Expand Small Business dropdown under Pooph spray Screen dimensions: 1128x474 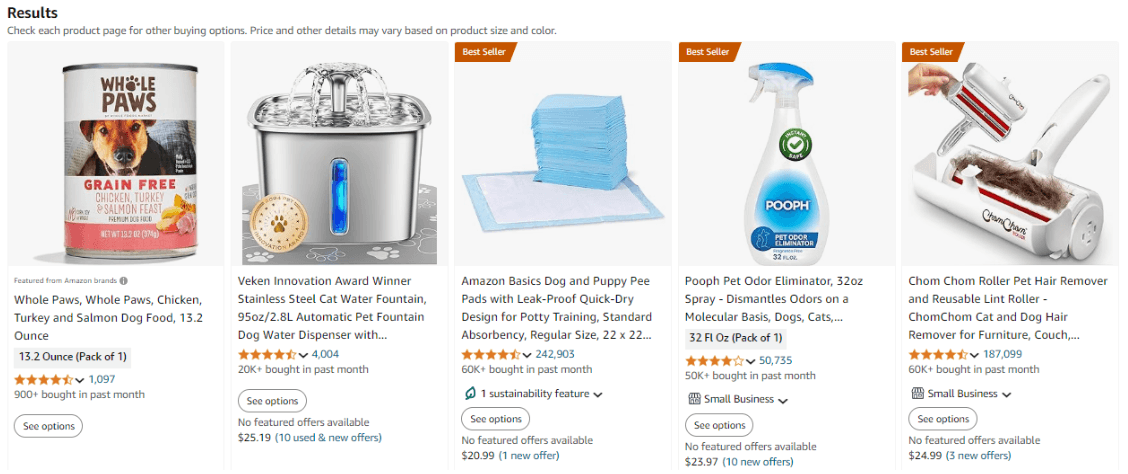tap(783, 400)
